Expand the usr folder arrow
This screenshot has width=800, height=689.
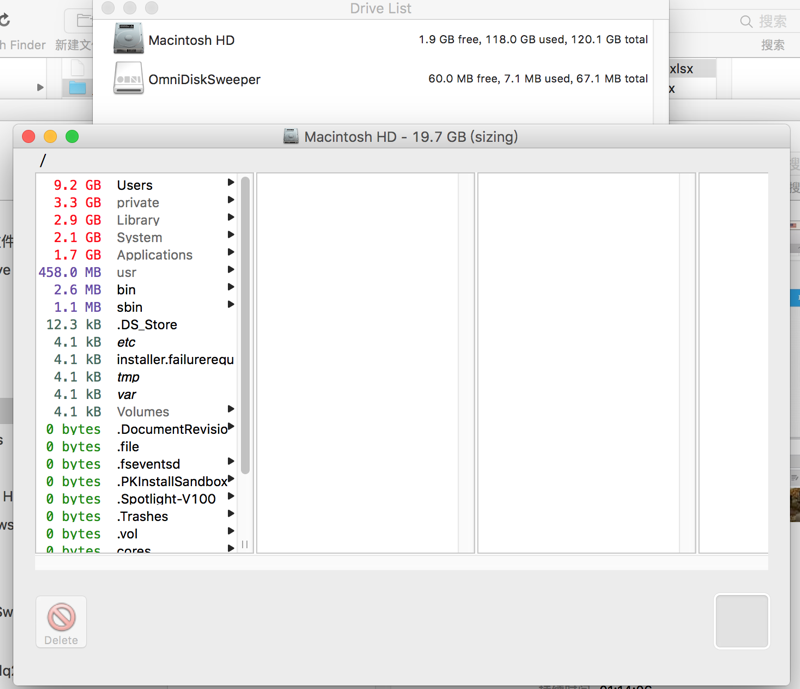[231, 269]
